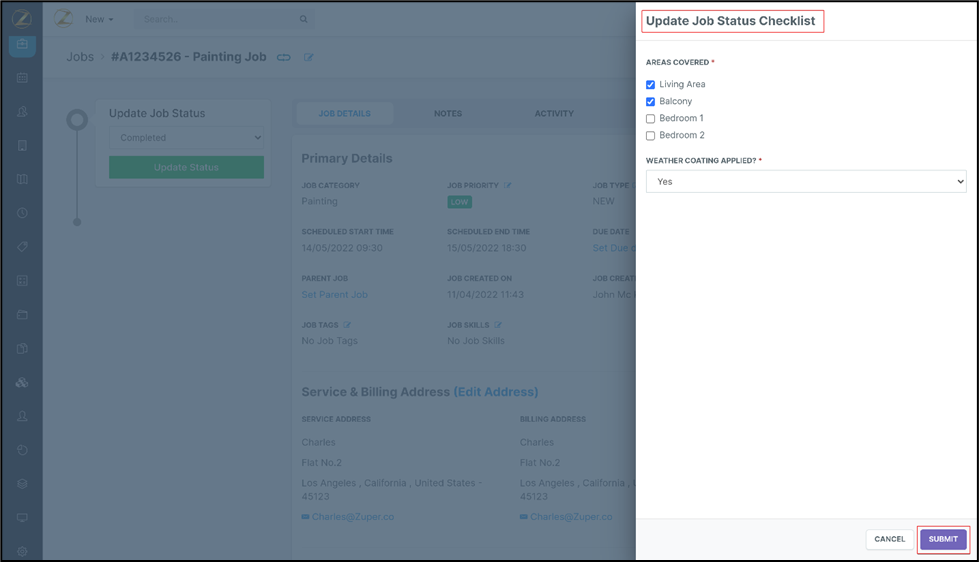Click the search magnifier icon in top bar
This screenshot has height=562, width=979.
click(x=304, y=19)
